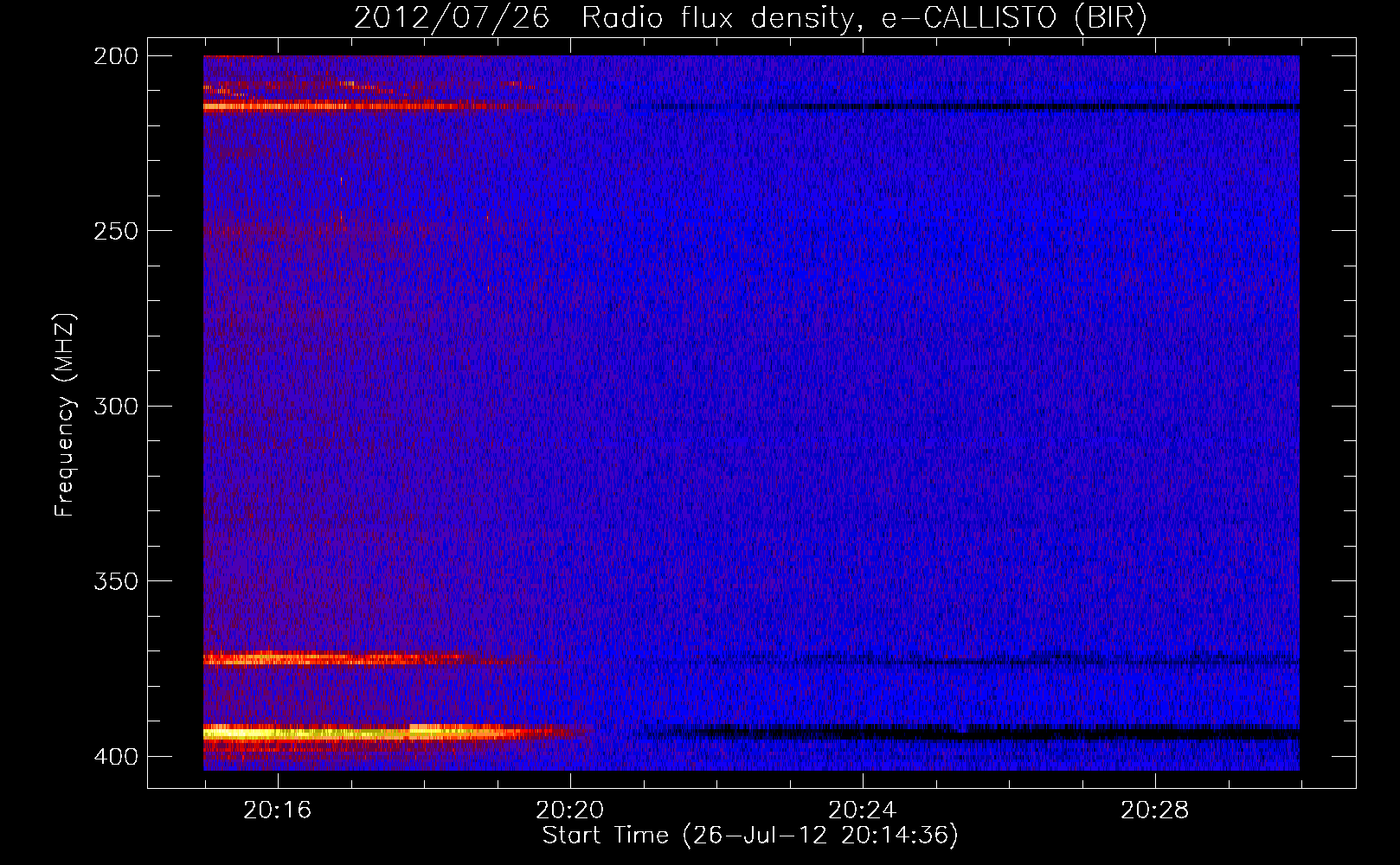Click the "200" frequency tick label

pos(116,56)
